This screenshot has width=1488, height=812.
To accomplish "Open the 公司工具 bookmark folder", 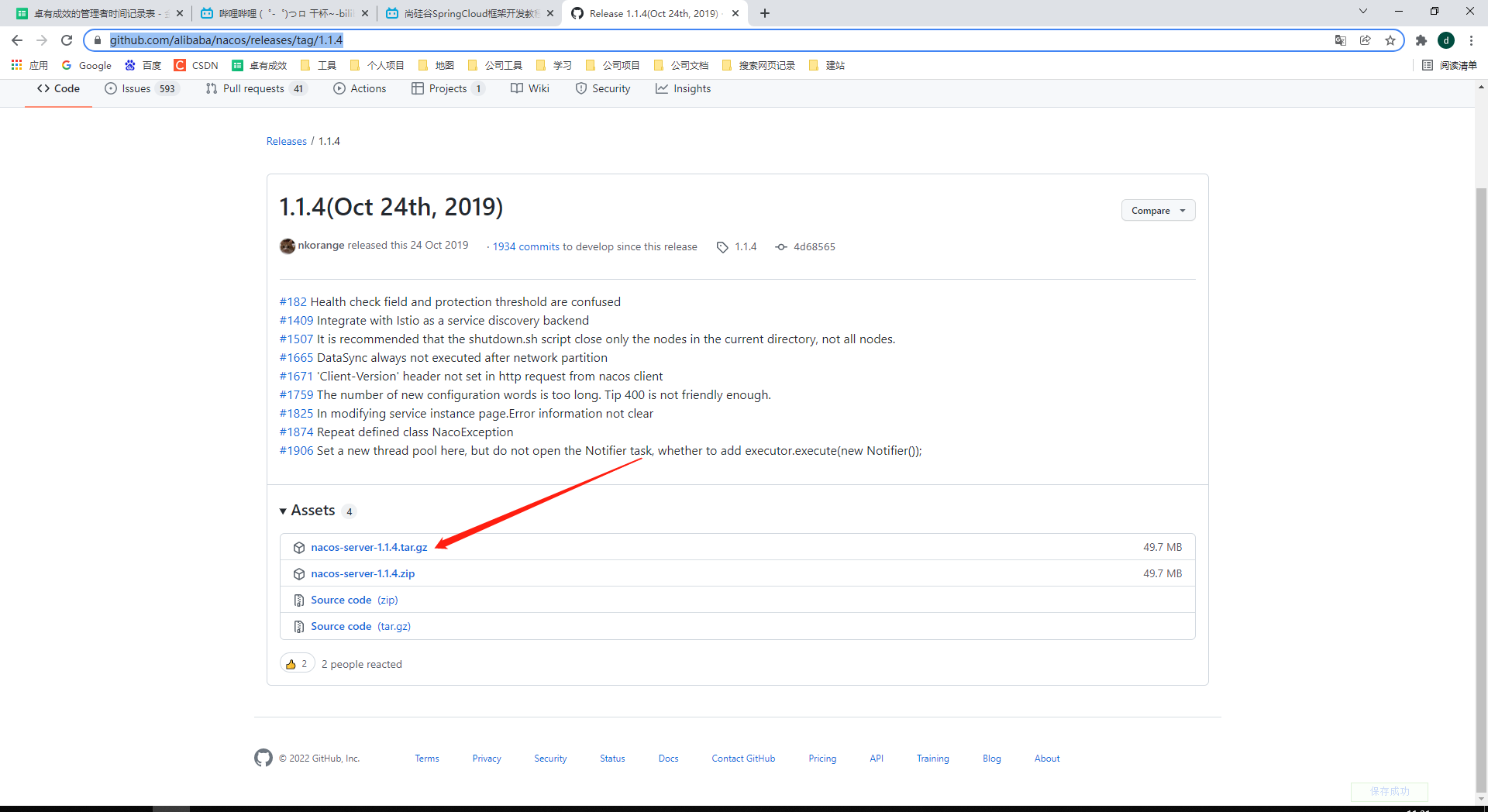I will [495, 65].
